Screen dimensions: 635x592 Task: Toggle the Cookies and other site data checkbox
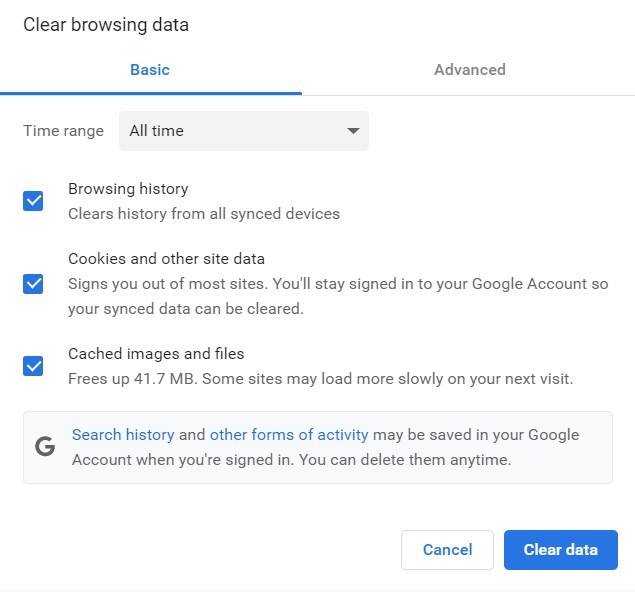coord(33,284)
